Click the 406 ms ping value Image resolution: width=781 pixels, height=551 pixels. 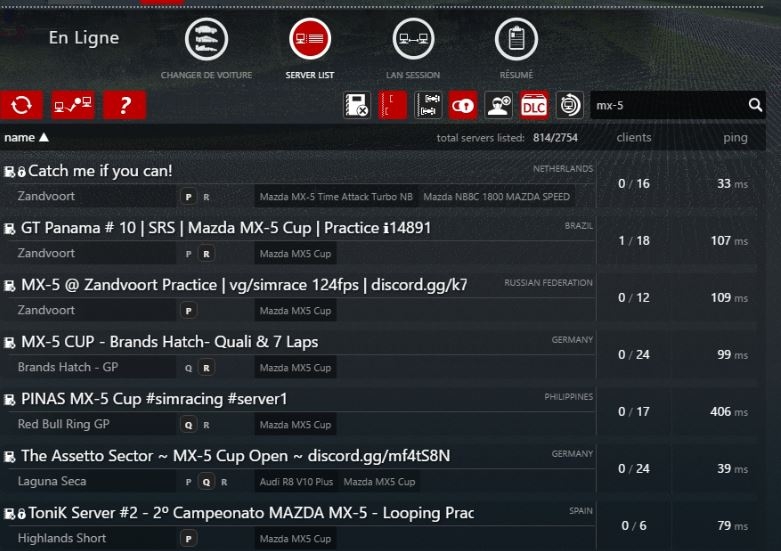tap(729, 412)
